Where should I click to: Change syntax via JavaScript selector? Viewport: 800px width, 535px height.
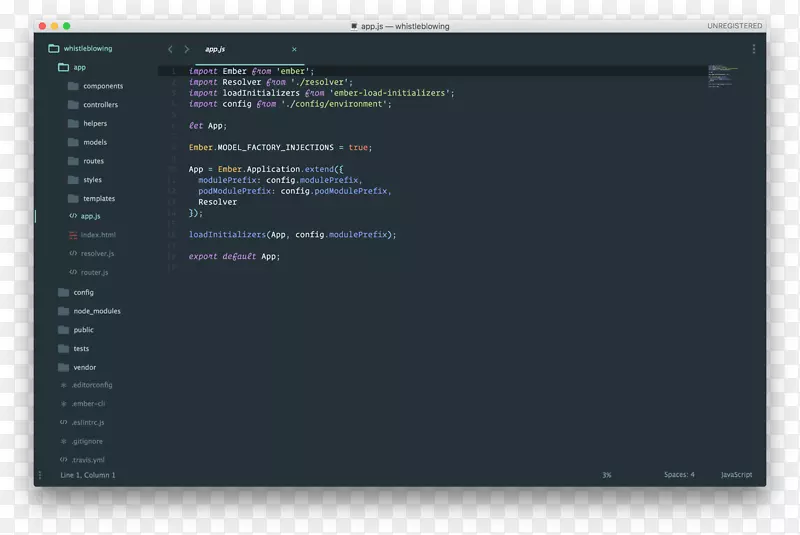tap(736, 475)
